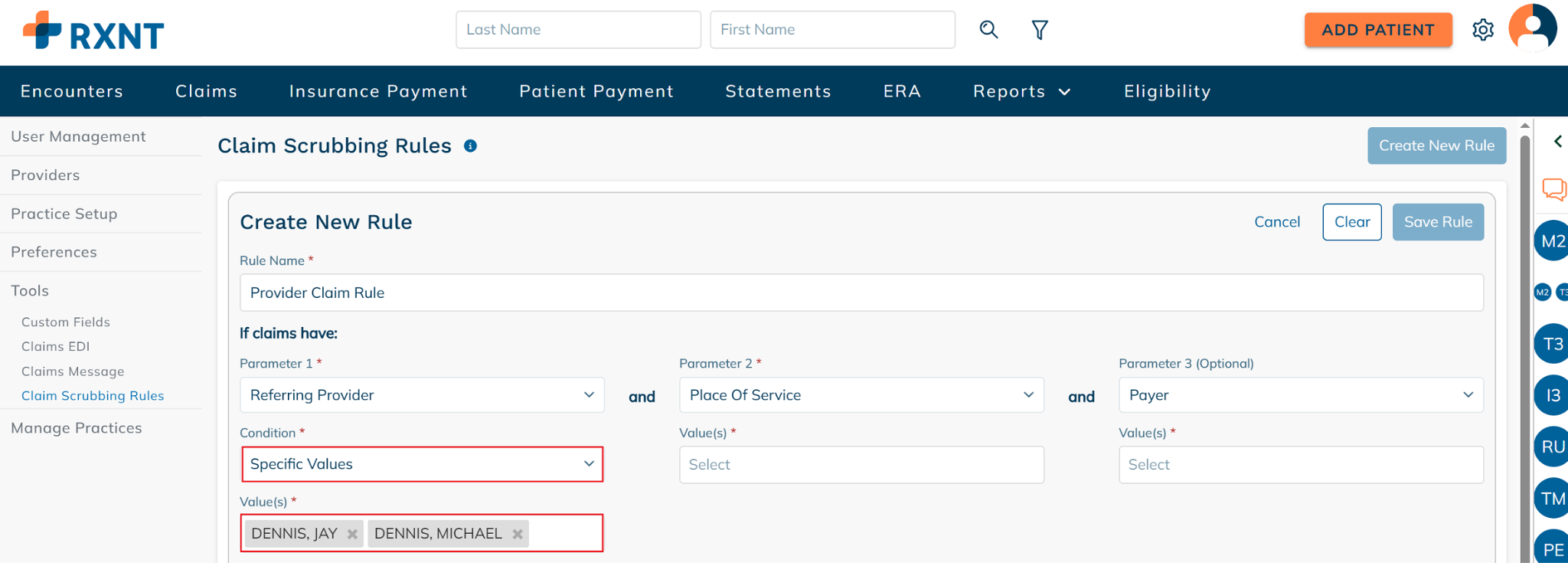Remove DENNIS, JAY from values
The height and width of the screenshot is (563, 1568).
(x=352, y=534)
